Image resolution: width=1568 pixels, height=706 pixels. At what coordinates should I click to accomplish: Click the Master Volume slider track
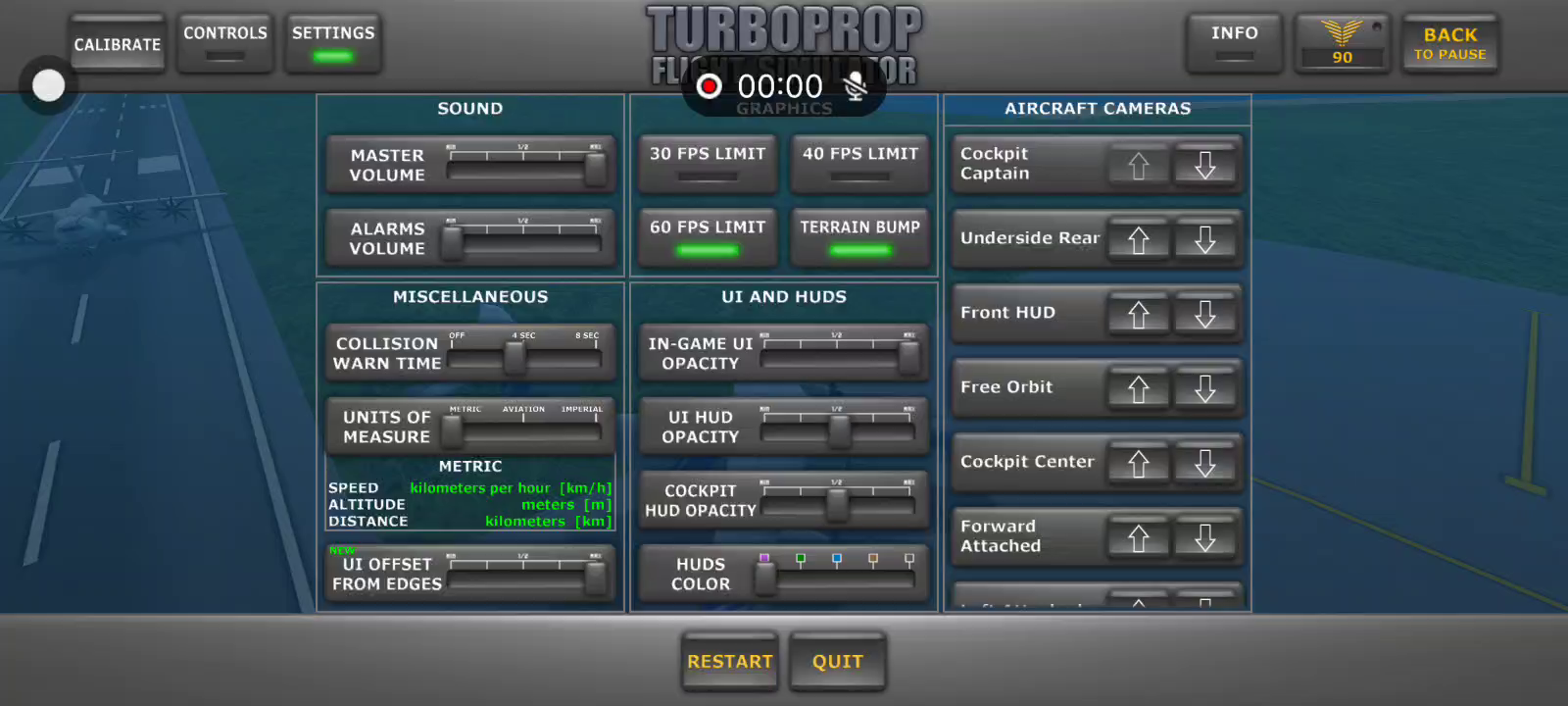point(524,171)
